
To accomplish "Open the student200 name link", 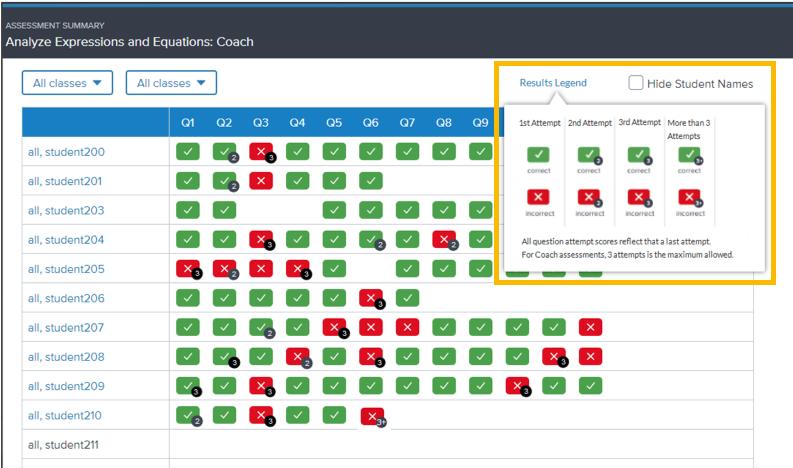I will point(66,153).
